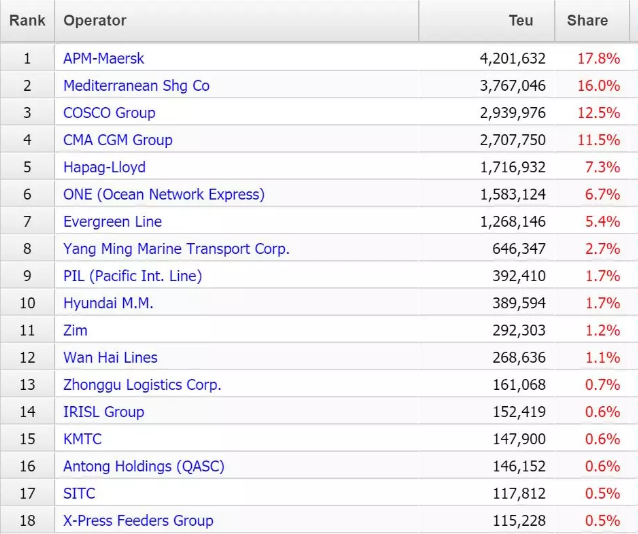Click the Operator column header
Viewport: 638px width, 534px height.
(x=237, y=20)
